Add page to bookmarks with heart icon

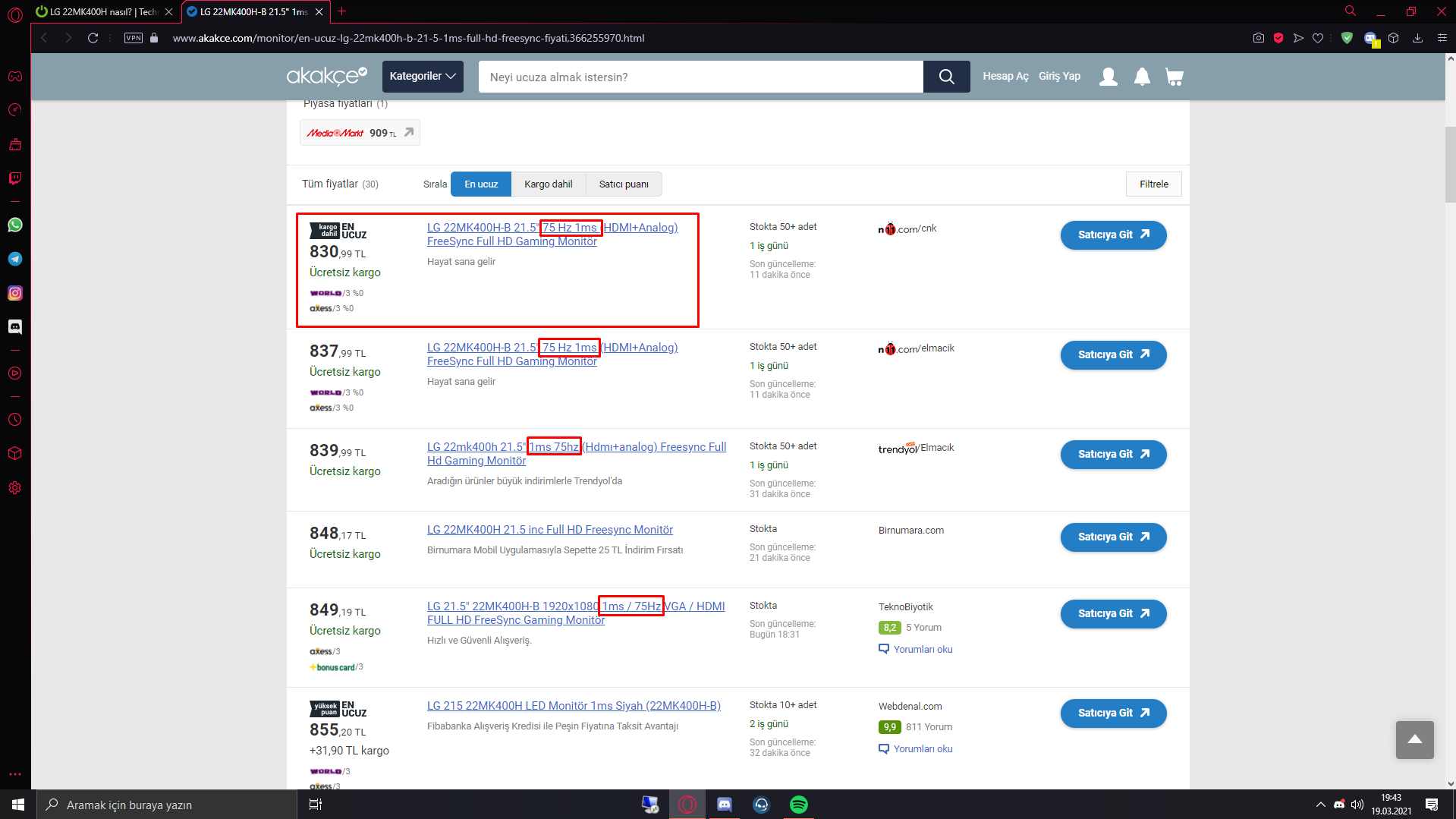pyautogui.click(x=1318, y=38)
